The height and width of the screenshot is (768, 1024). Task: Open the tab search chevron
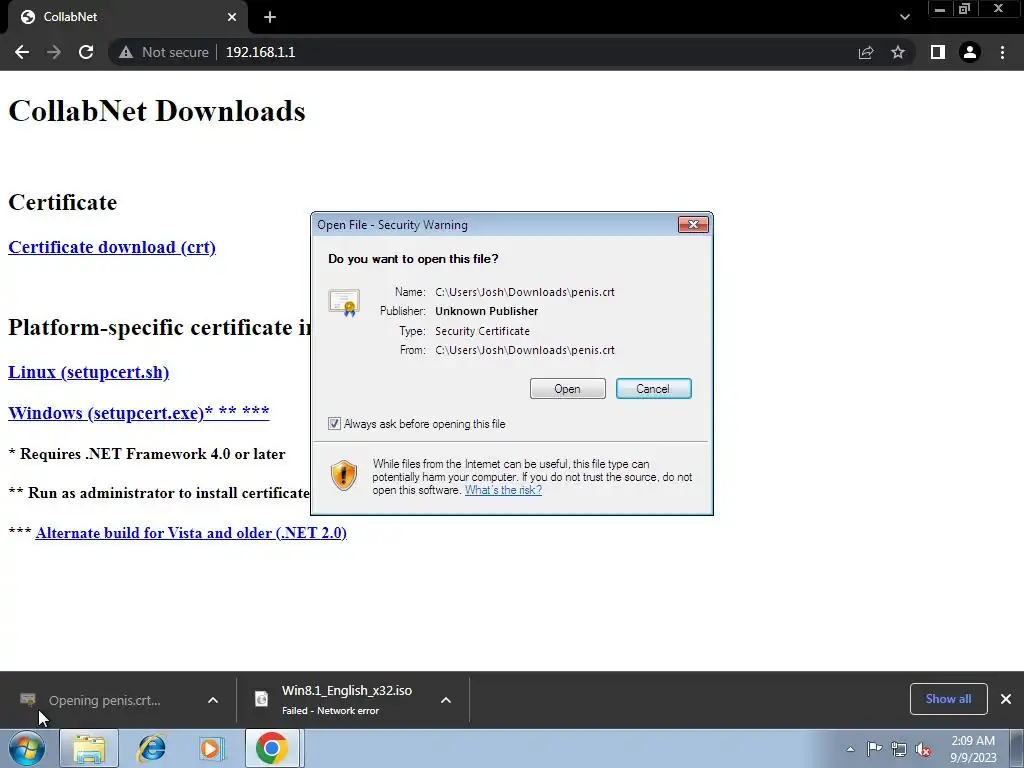904,17
